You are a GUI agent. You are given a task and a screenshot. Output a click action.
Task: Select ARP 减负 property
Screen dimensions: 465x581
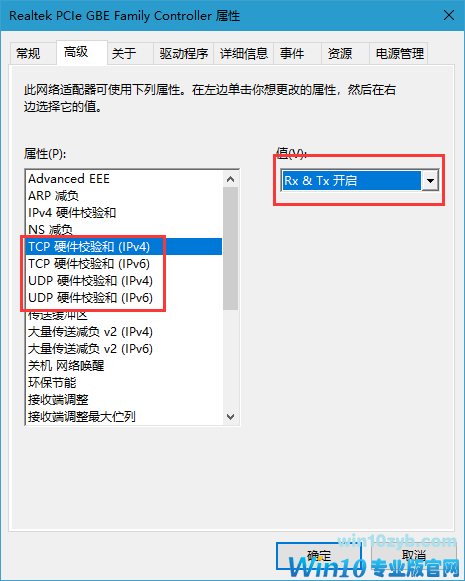click(54, 196)
